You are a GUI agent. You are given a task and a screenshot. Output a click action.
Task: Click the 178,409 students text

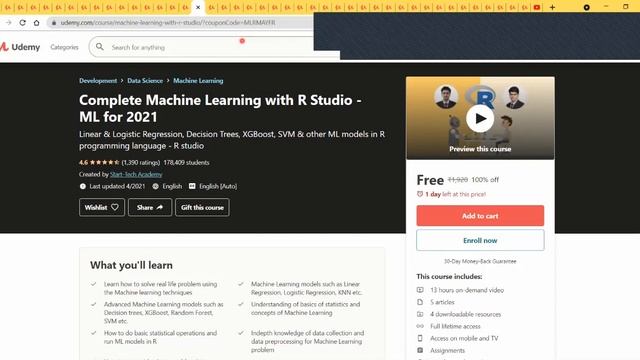pos(187,162)
